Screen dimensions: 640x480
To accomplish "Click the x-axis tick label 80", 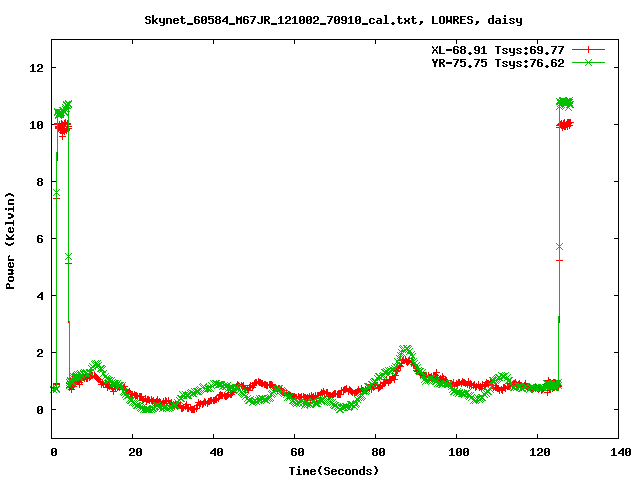I will click(378, 452).
